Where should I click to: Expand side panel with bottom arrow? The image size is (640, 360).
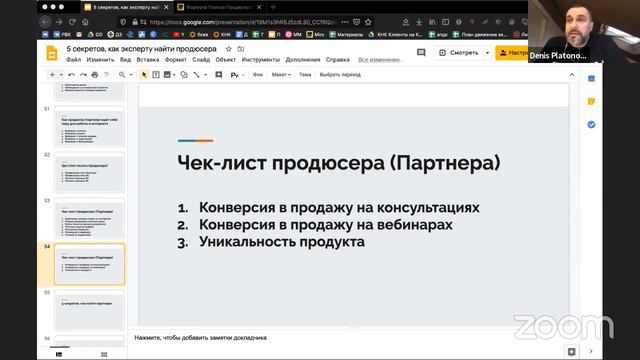pyautogui.click(x=591, y=351)
